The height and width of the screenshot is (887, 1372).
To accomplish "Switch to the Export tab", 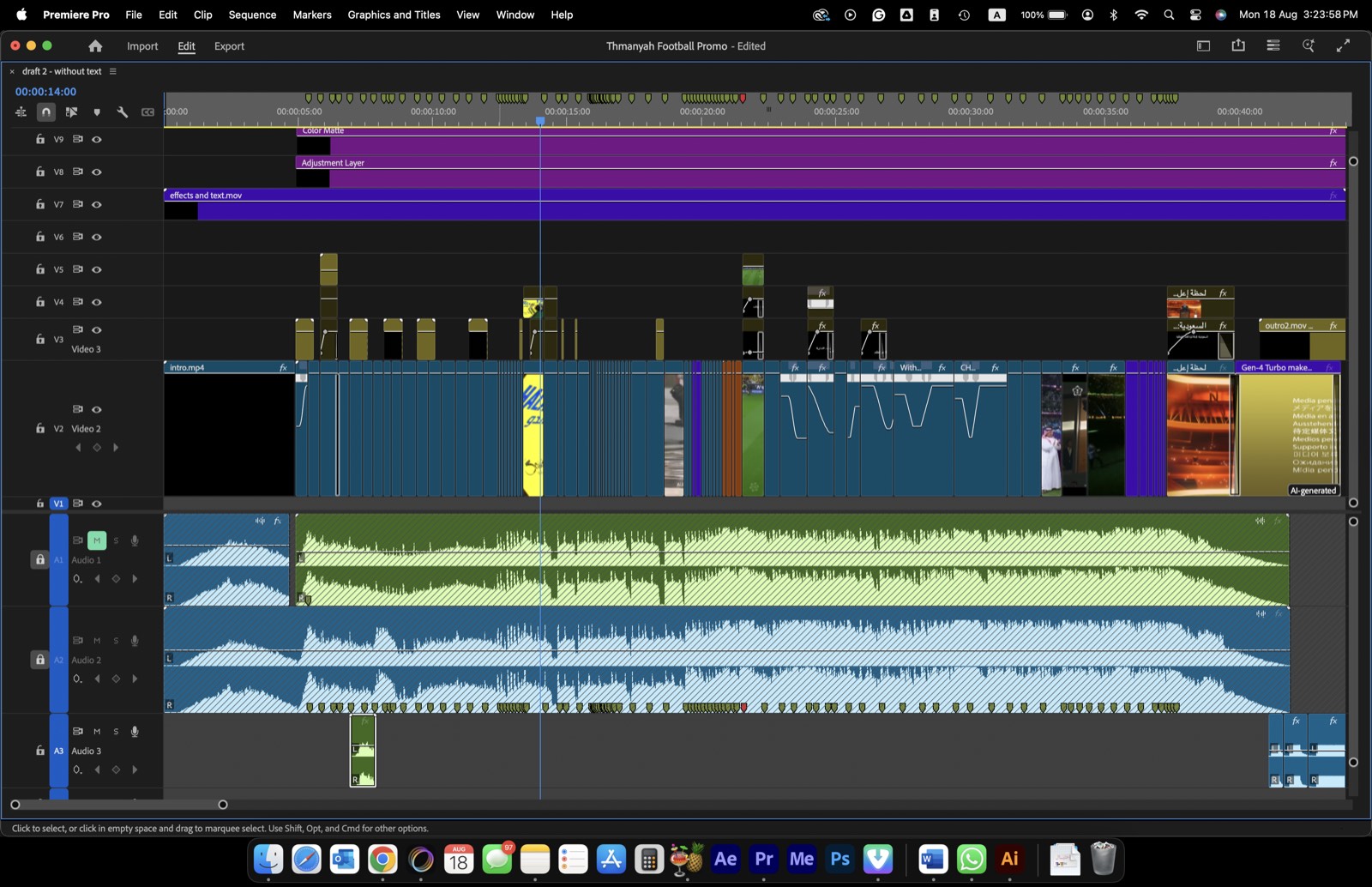I will pos(229,46).
